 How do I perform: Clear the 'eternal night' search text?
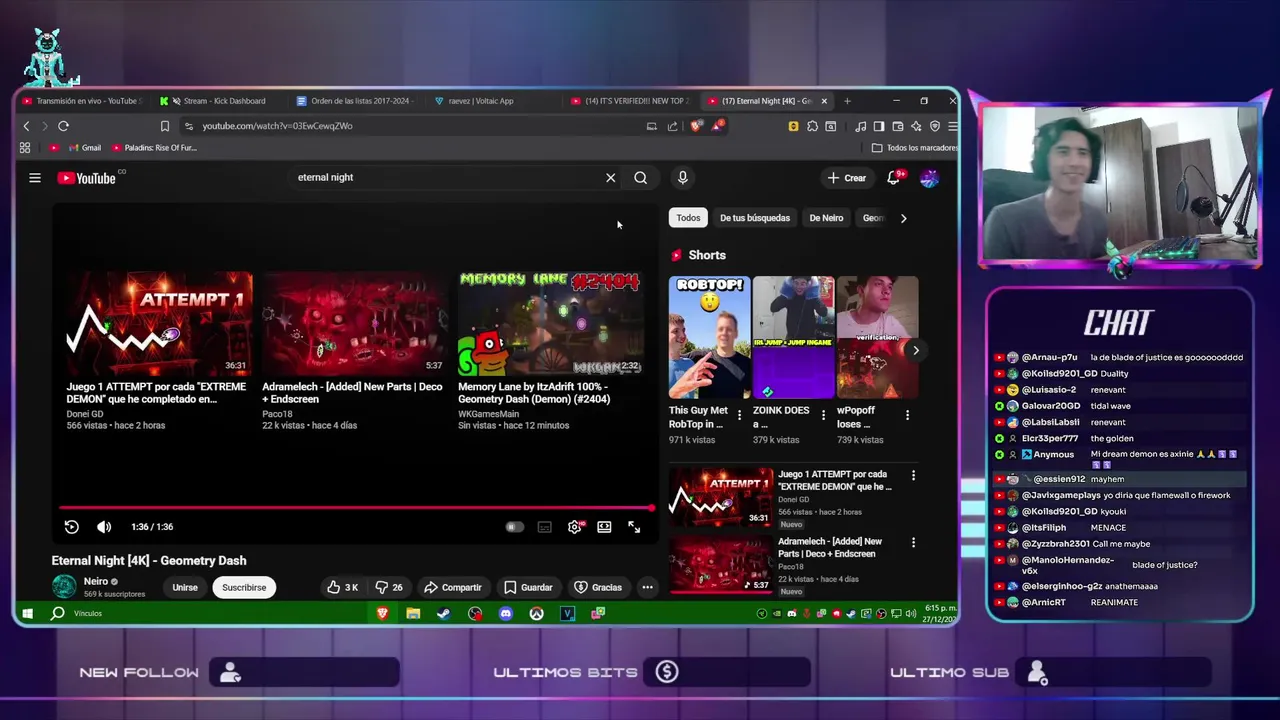[610, 178]
